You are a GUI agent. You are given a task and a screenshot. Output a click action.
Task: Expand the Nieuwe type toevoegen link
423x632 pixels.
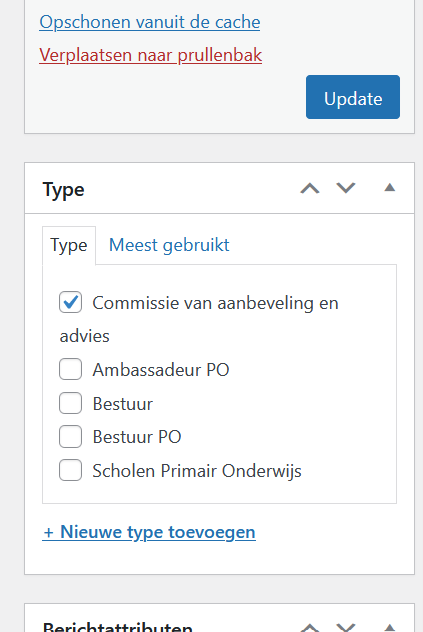(x=149, y=532)
